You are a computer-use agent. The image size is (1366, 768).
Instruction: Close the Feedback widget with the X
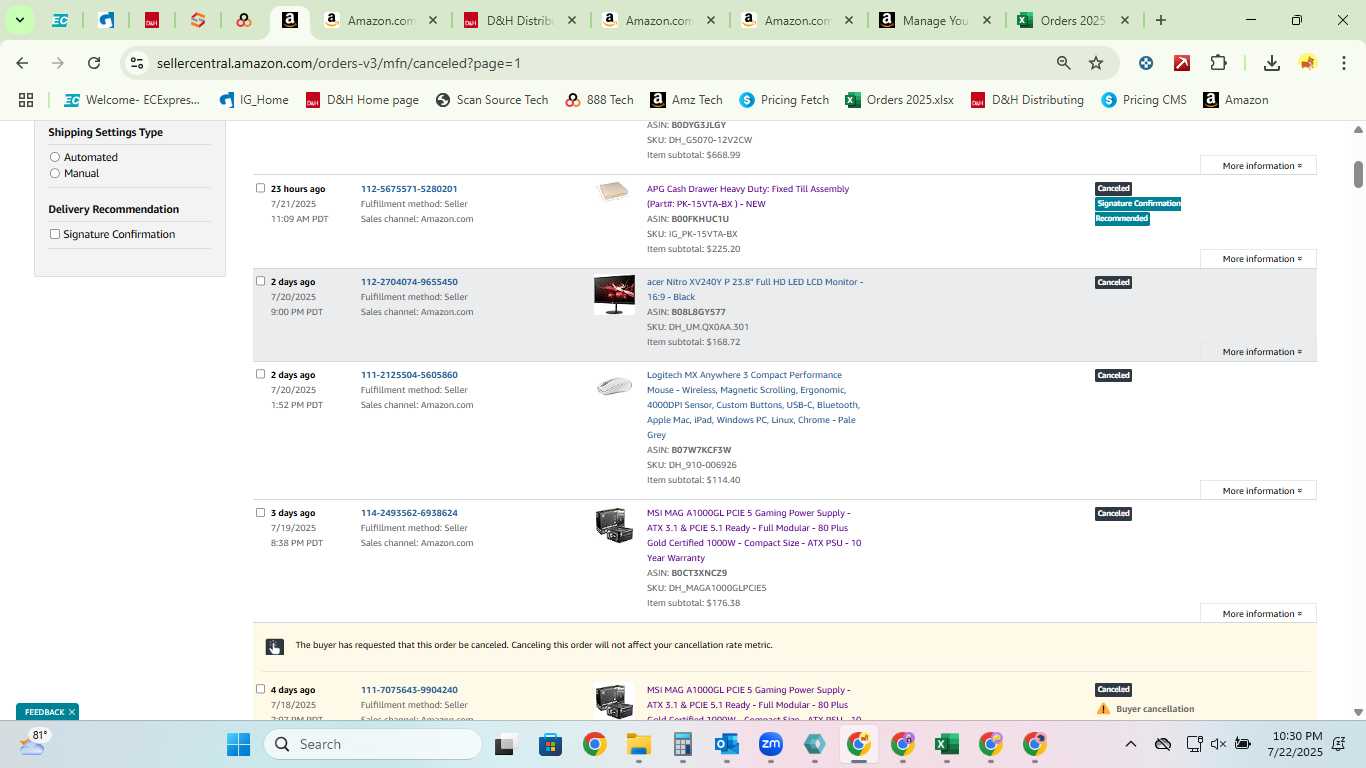(72, 712)
